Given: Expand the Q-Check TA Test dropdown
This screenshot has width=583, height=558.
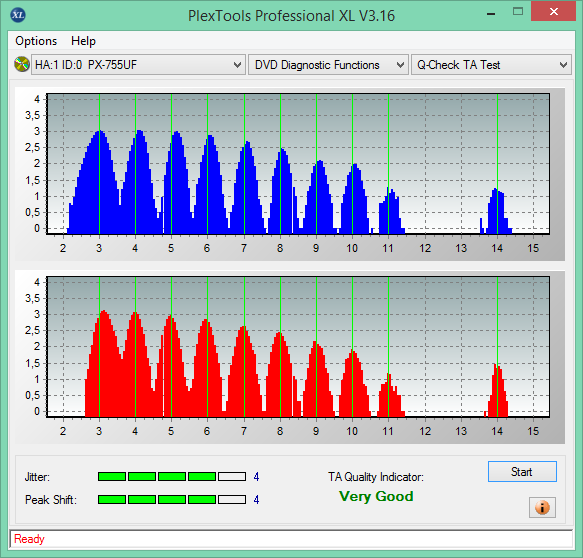Looking at the screenshot, I should coord(491,65).
